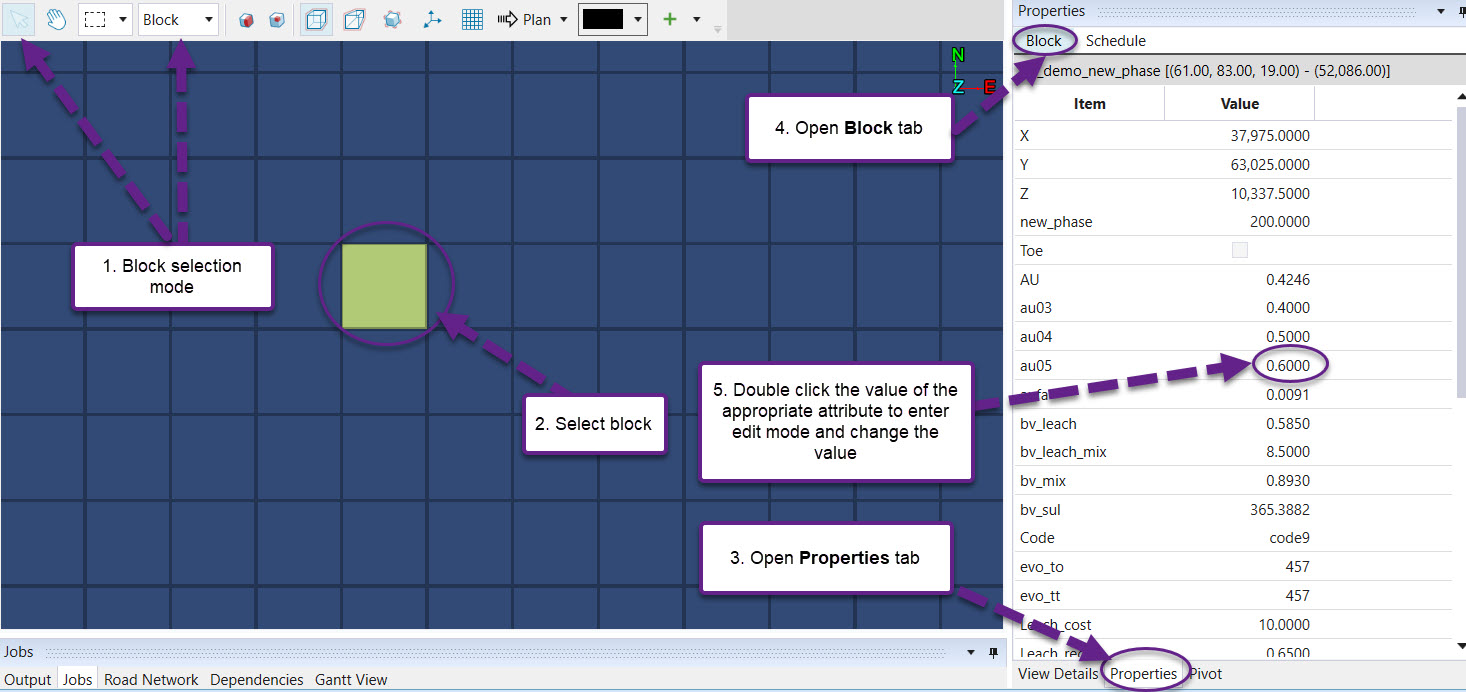Click the Plan view button
This screenshot has width=1466, height=692.
[524, 19]
